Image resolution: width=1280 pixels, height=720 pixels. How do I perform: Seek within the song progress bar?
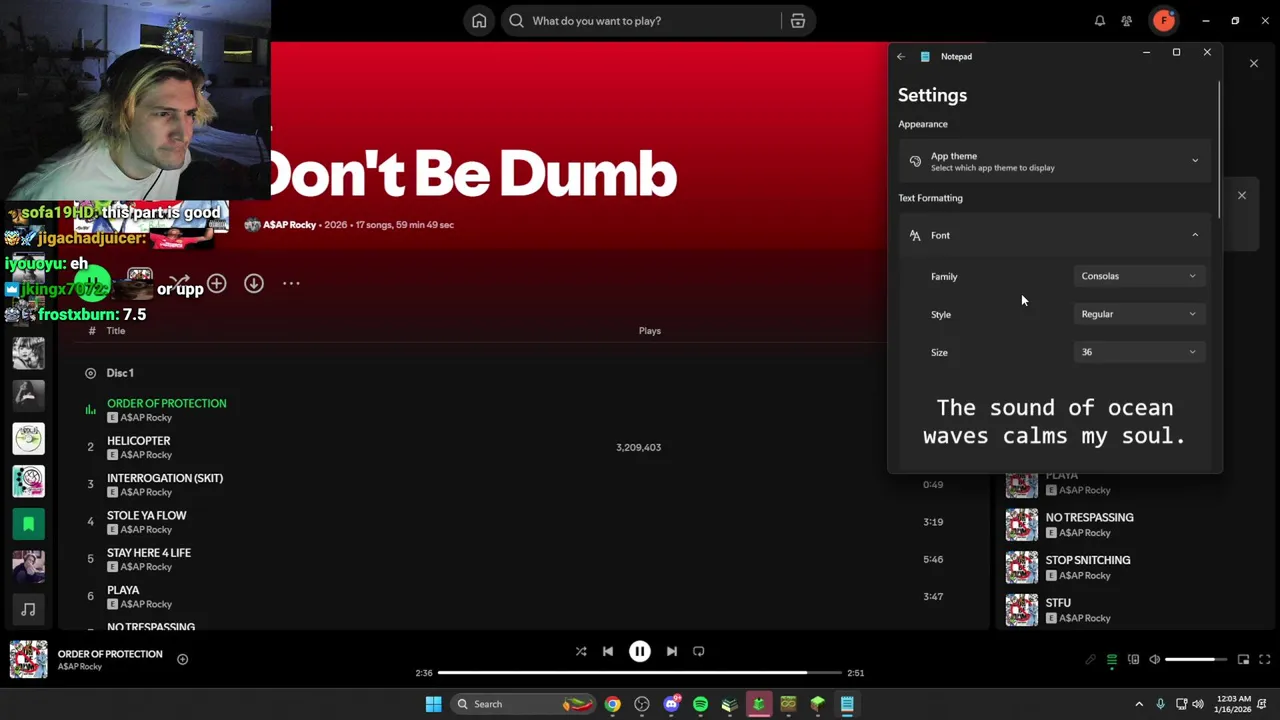tap(640, 673)
